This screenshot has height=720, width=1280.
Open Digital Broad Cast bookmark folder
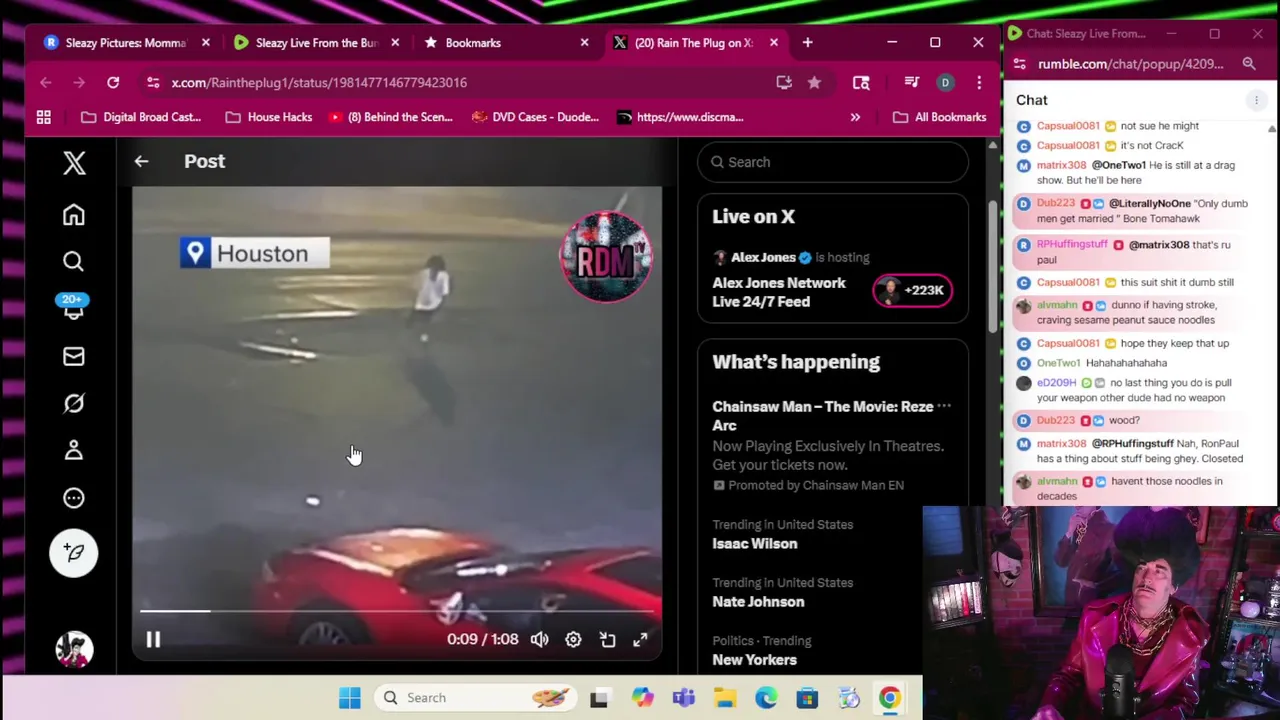(141, 117)
